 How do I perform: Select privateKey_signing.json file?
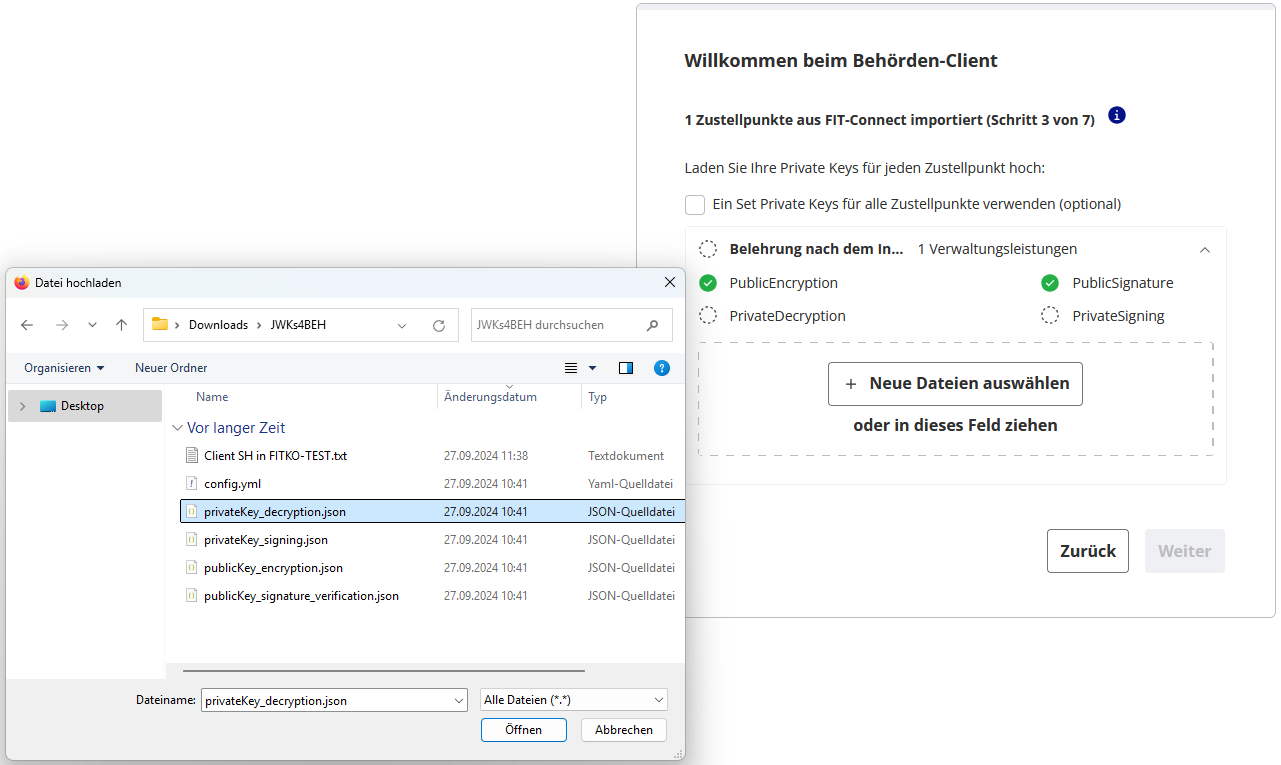point(265,540)
